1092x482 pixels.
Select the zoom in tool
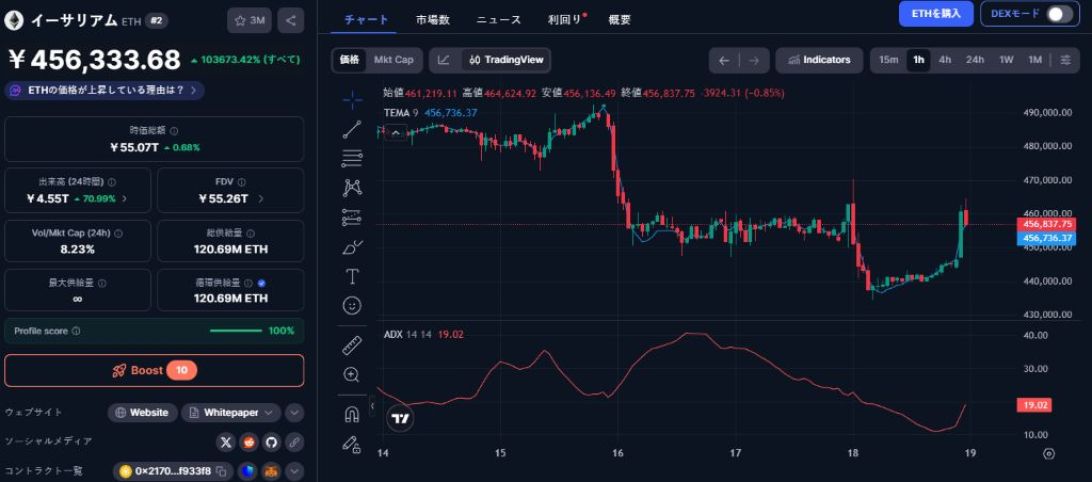352,375
